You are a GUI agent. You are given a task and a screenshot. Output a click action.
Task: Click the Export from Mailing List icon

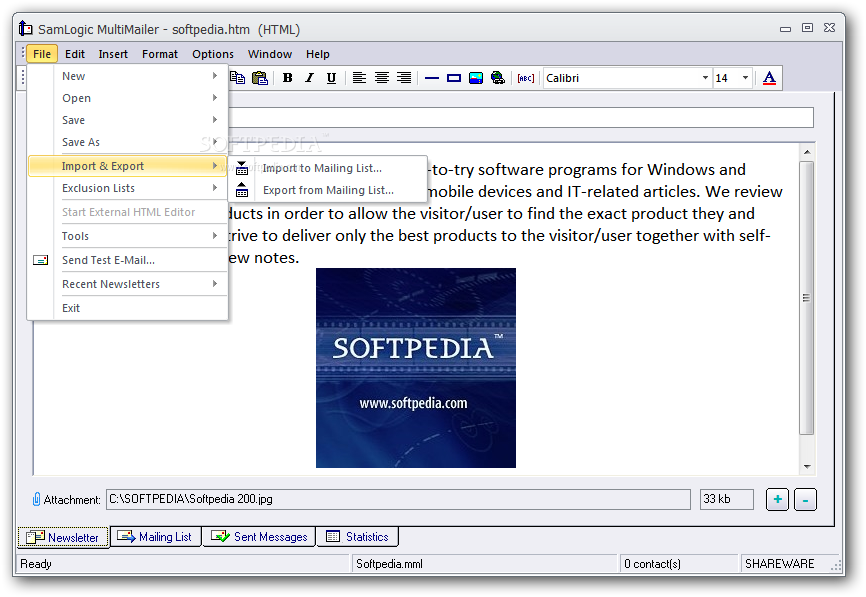(242, 190)
